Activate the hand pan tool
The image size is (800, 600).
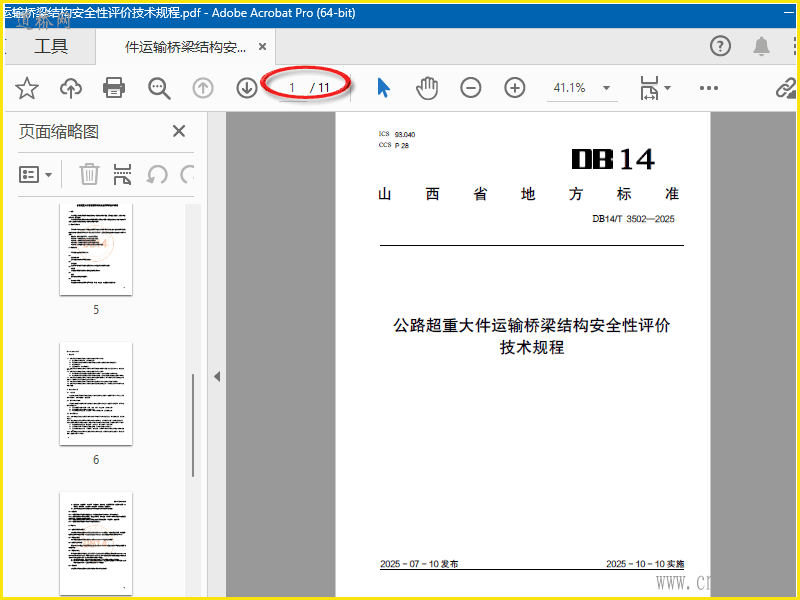click(427, 88)
